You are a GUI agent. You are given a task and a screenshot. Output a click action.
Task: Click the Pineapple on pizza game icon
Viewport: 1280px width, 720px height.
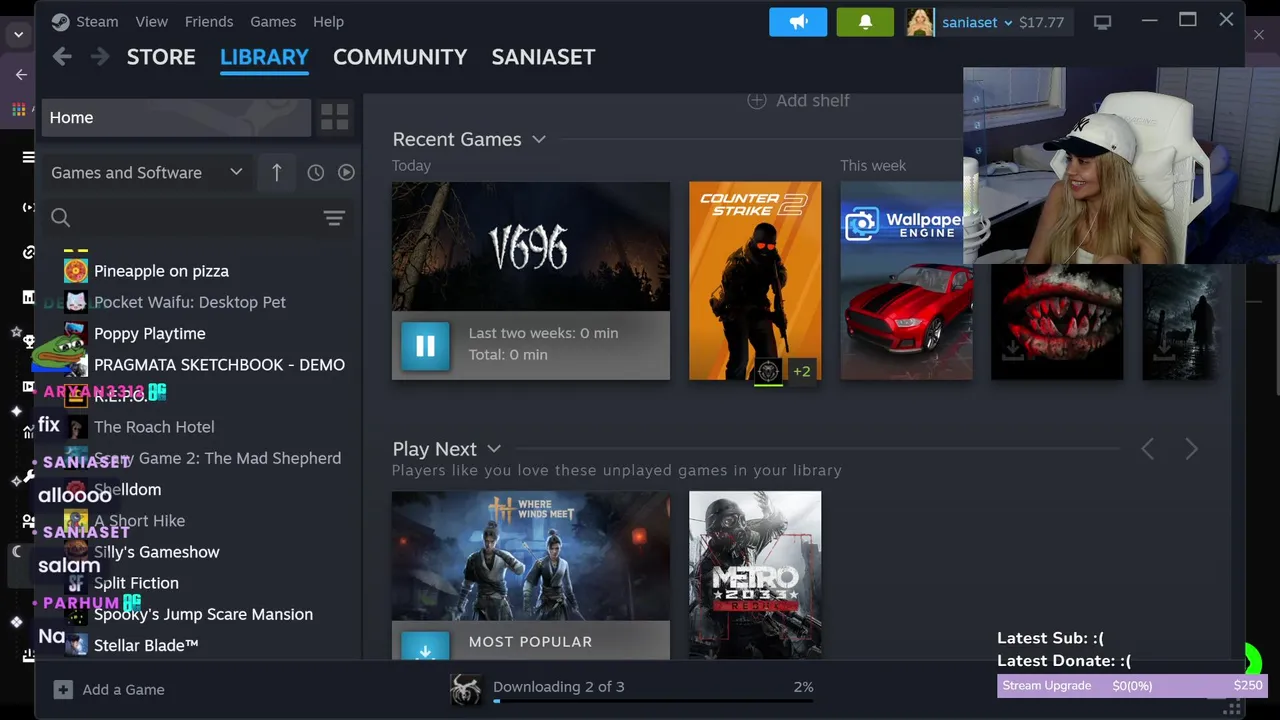click(76, 271)
